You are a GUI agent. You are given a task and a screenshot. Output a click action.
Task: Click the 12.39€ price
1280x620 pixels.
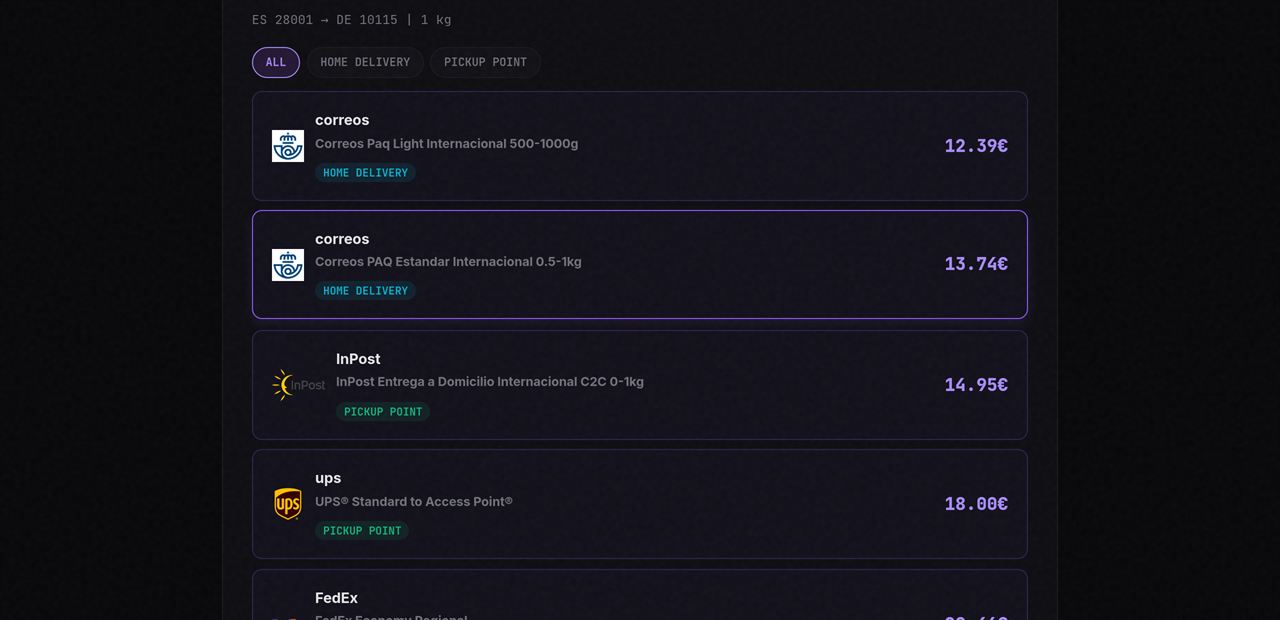[976, 146]
